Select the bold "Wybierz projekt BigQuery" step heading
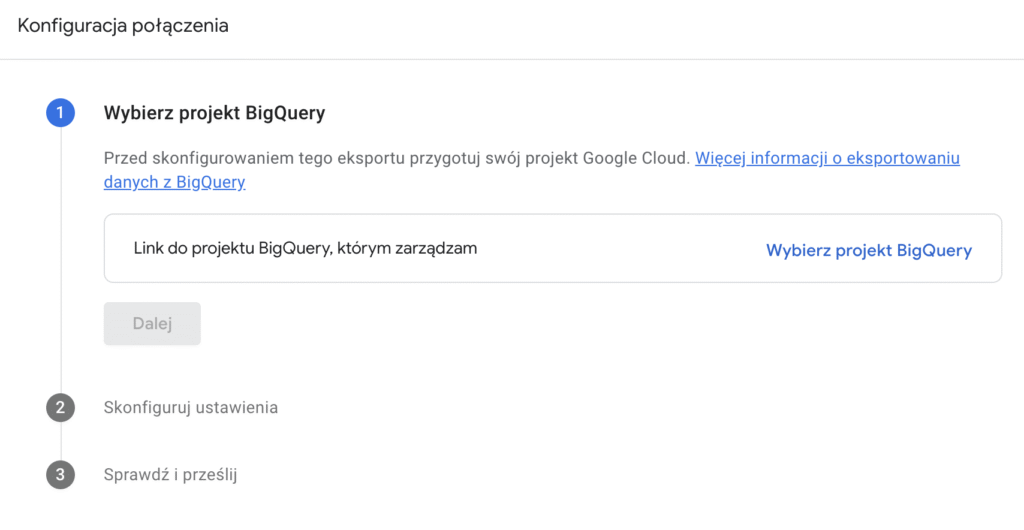Screen dimensions: 1024x530 [214, 113]
